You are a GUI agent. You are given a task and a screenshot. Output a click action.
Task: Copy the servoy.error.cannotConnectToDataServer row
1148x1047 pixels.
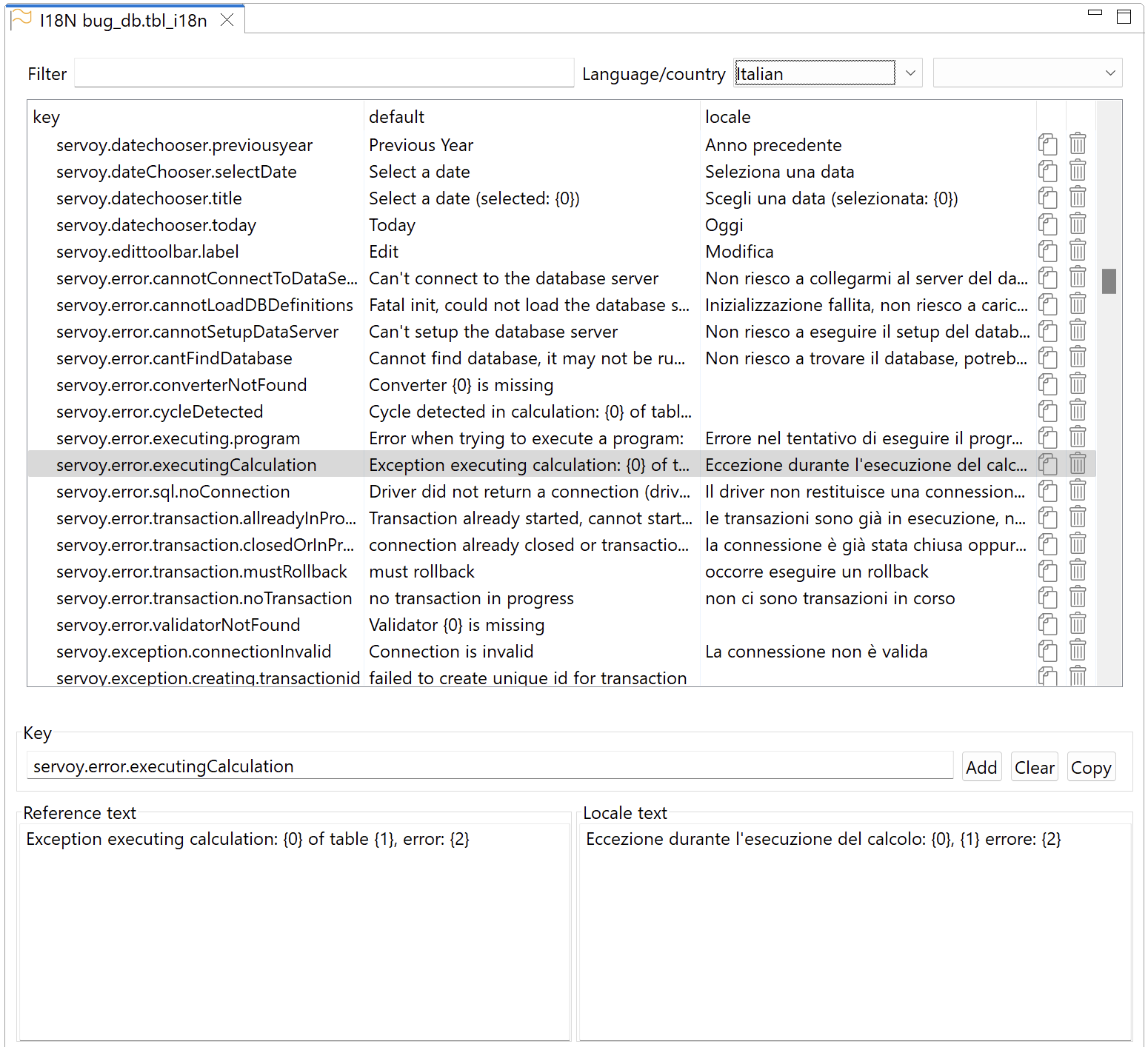pyautogui.click(x=1047, y=278)
